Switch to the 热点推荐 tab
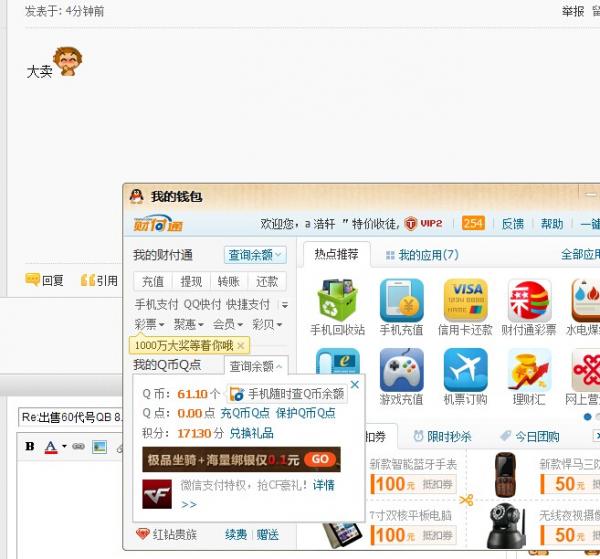 [x=336, y=254]
